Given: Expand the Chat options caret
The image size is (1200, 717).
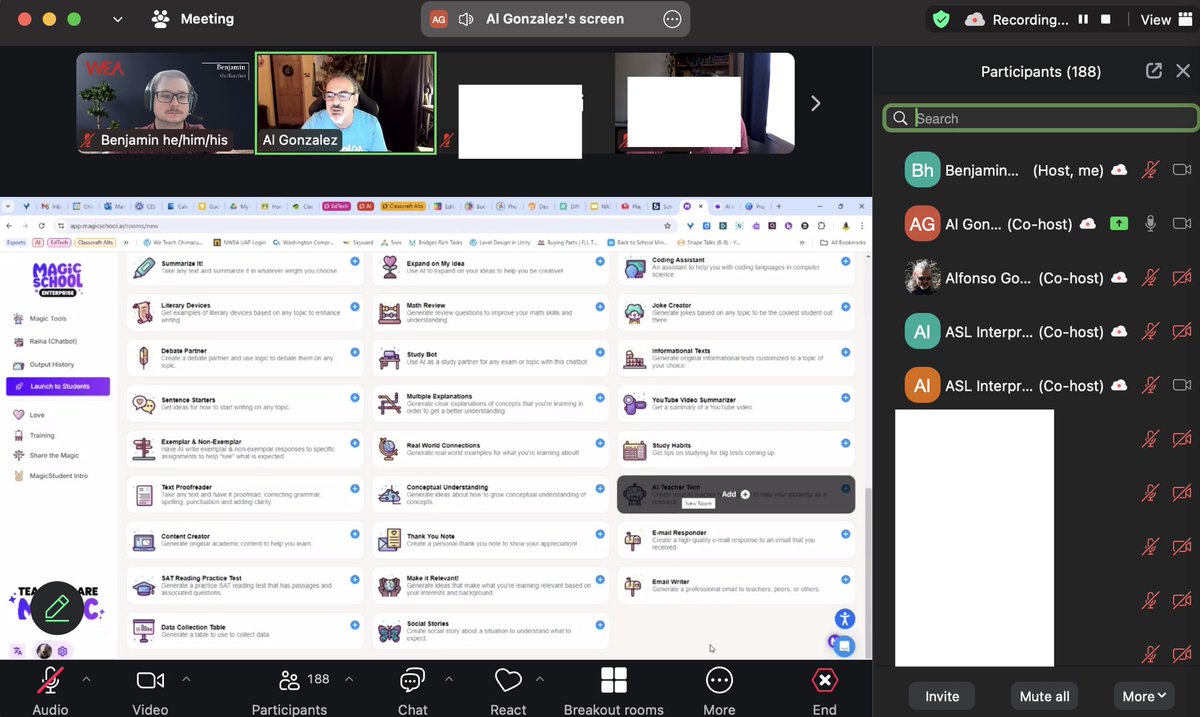Looking at the screenshot, I should pyautogui.click(x=448, y=679).
